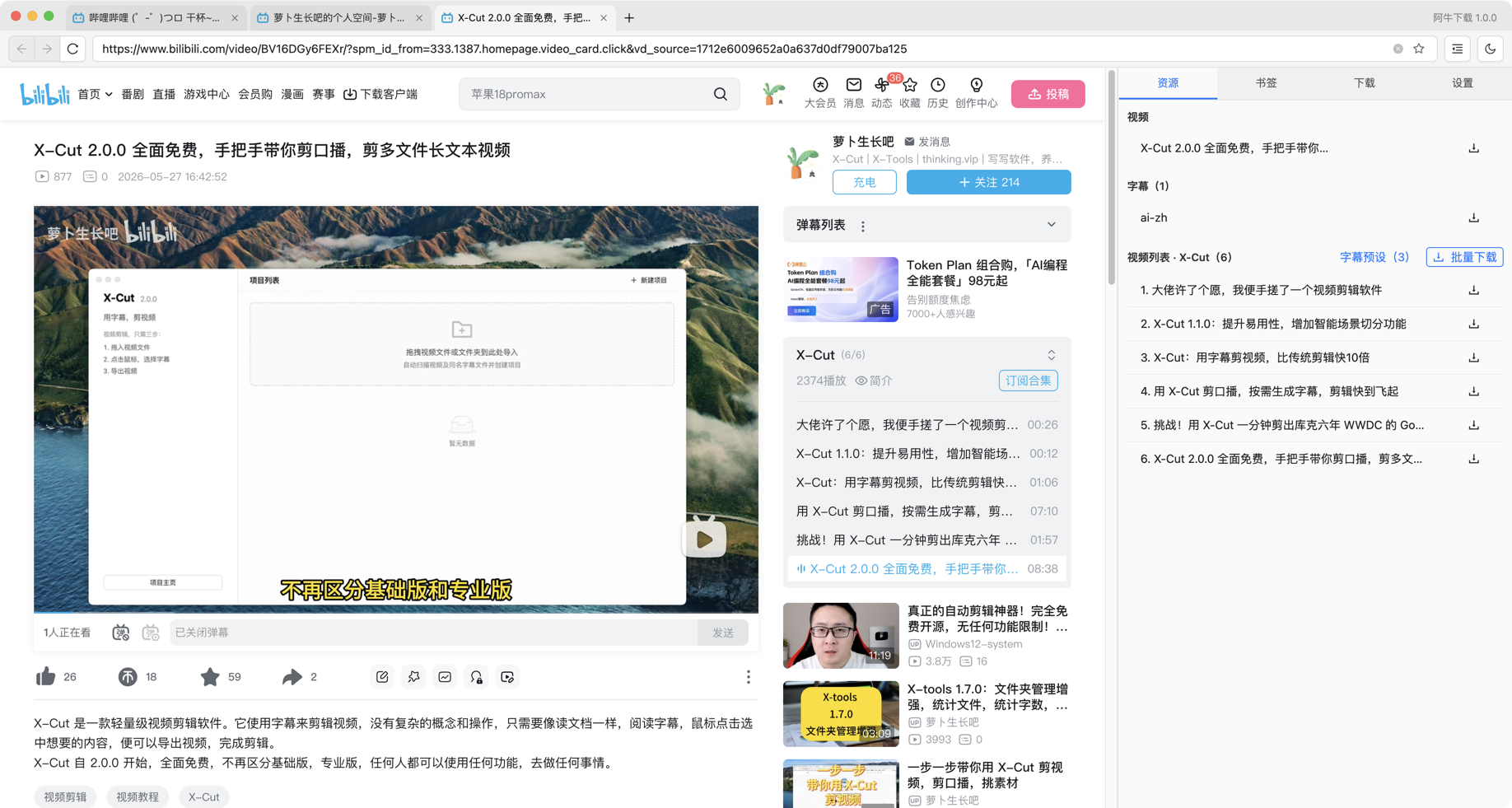Select the 资源 tab
The height and width of the screenshot is (808, 1512).
coord(1168,83)
